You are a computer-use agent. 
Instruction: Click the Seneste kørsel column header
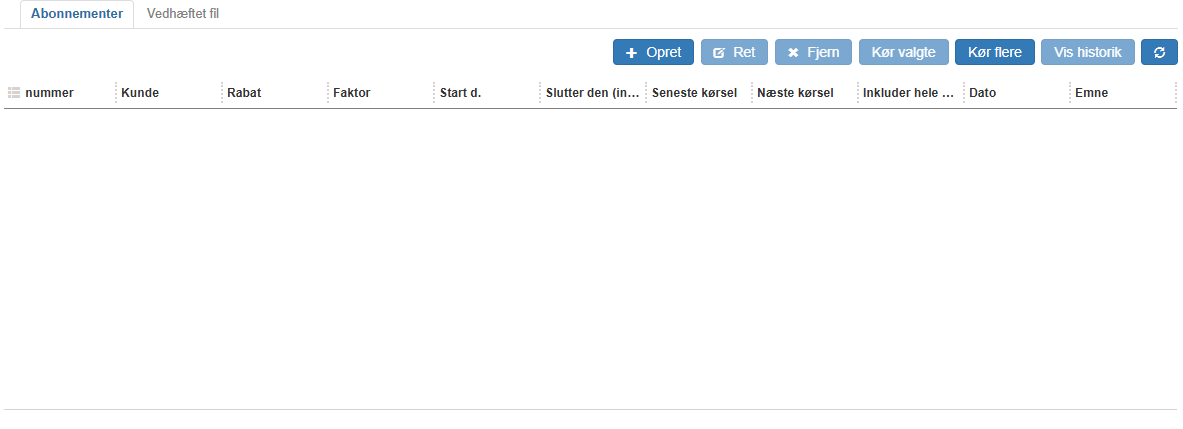tap(694, 93)
